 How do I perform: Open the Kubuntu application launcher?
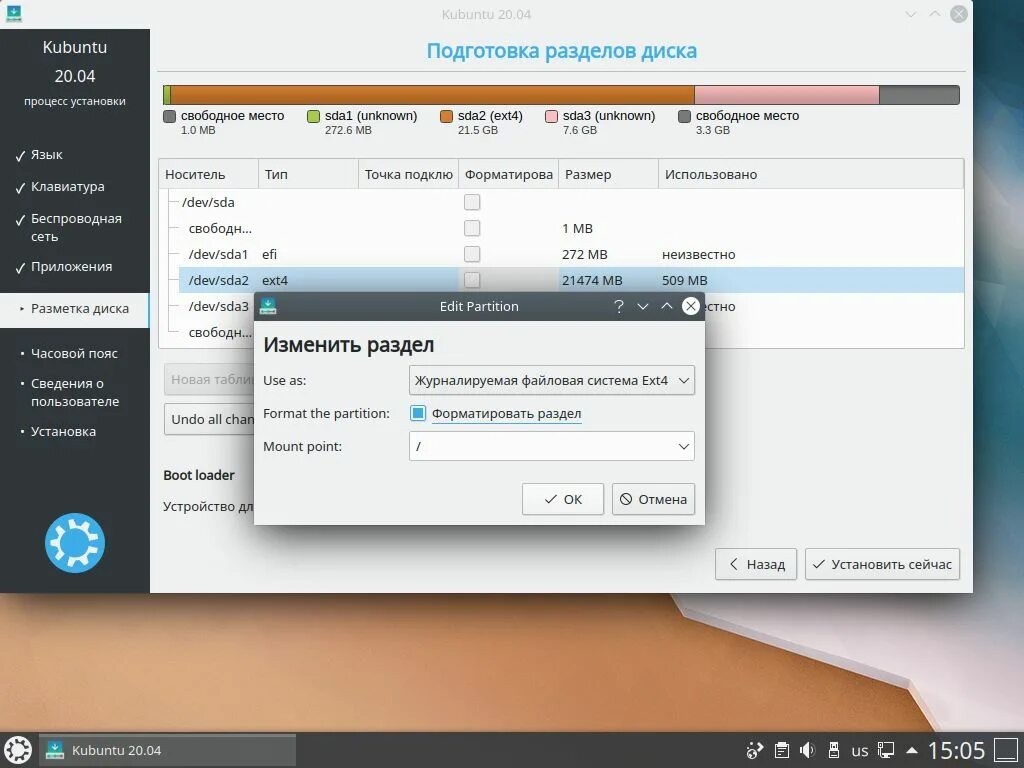(x=18, y=750)
